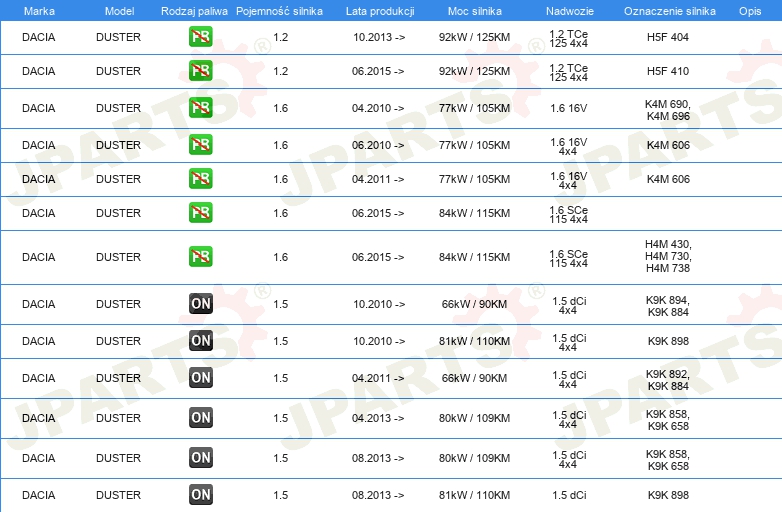Click the Marka column header

38,10
